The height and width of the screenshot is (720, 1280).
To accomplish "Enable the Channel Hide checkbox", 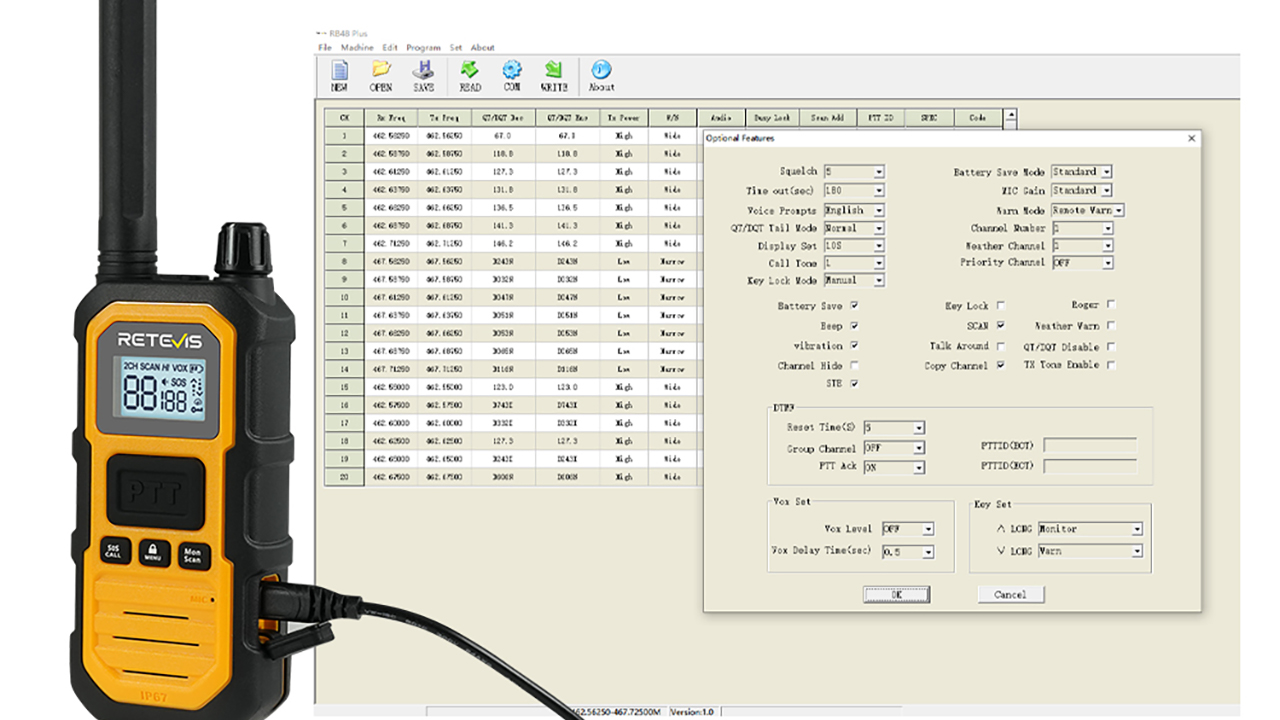I will [854, 365].
